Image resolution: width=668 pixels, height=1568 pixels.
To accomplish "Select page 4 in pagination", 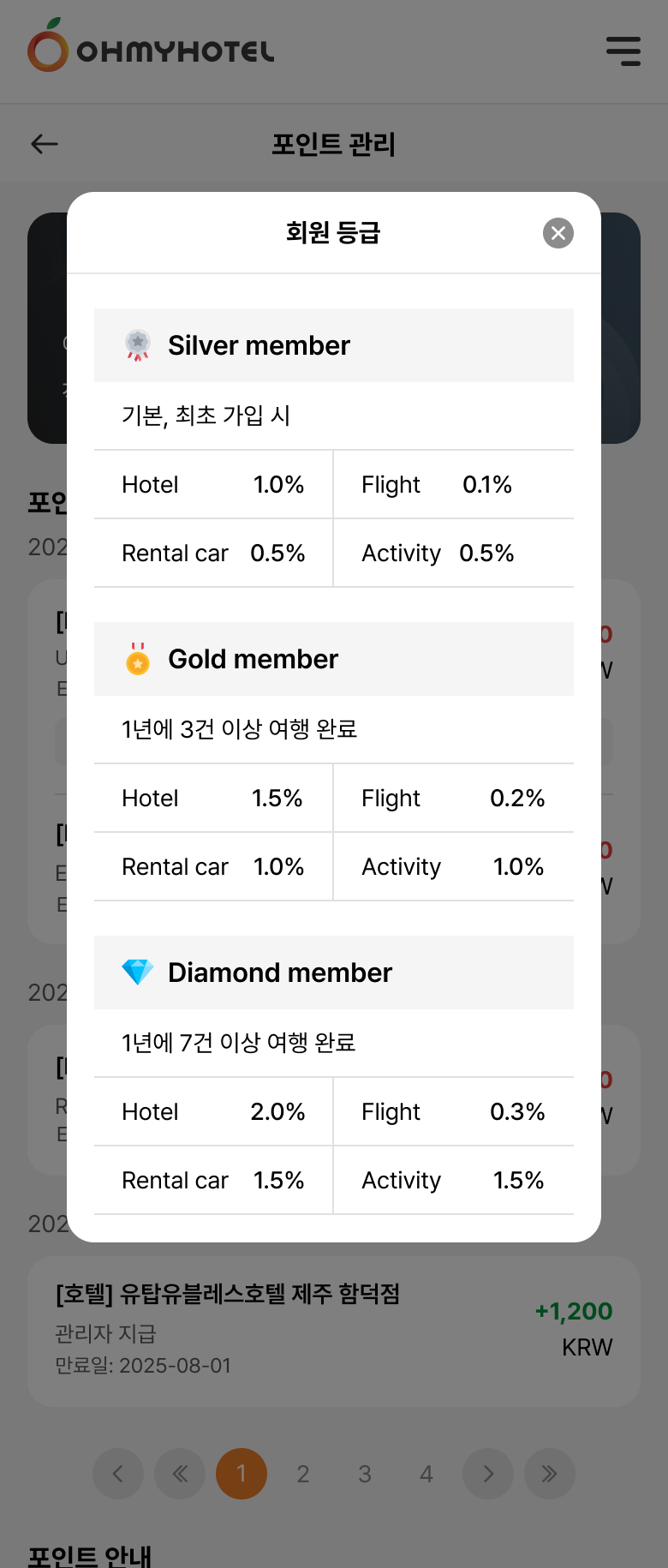I will (426, 1474).
